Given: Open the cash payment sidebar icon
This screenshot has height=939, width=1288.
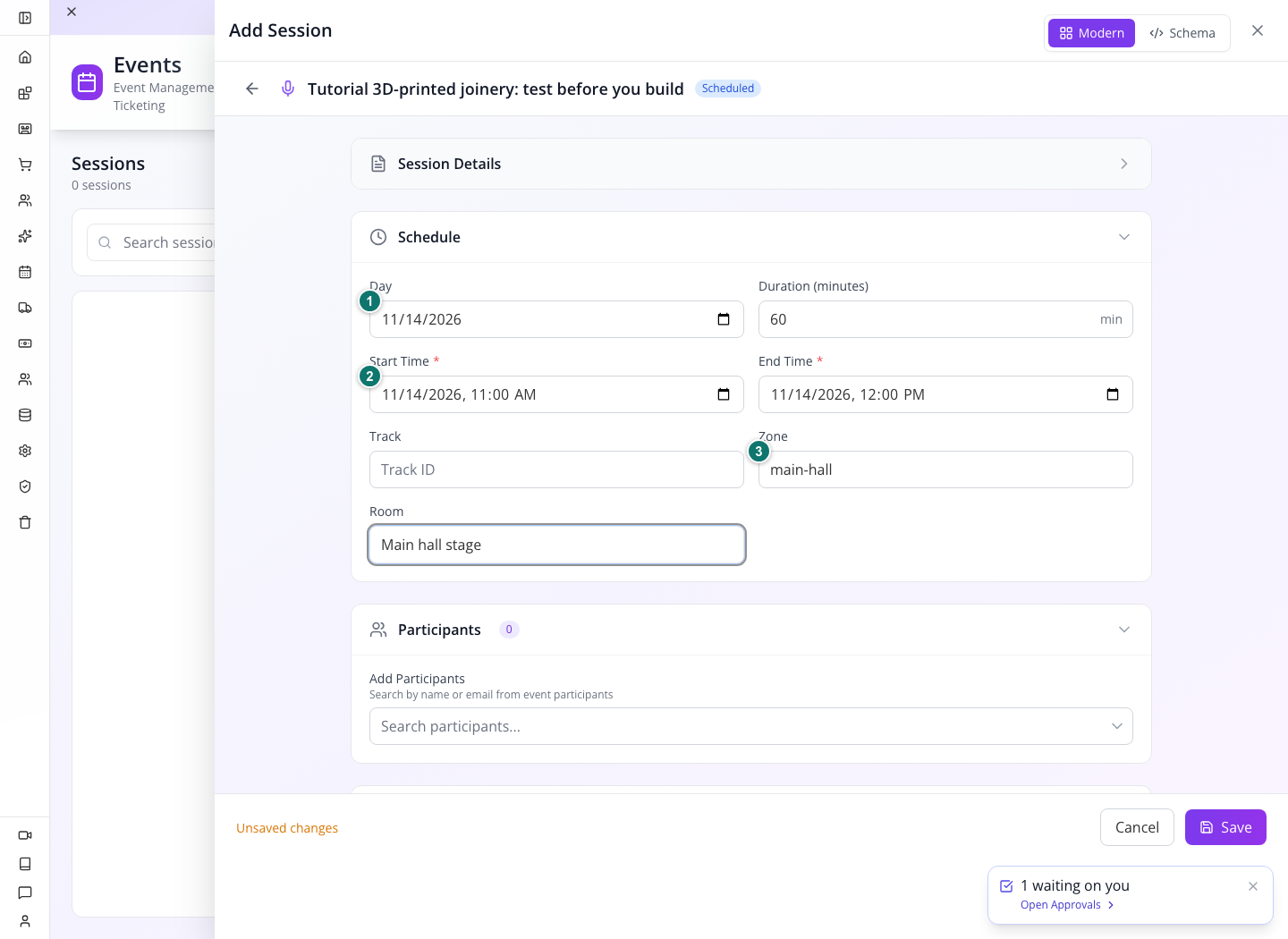Looking at the screenshot, I should tap(25, 343).
